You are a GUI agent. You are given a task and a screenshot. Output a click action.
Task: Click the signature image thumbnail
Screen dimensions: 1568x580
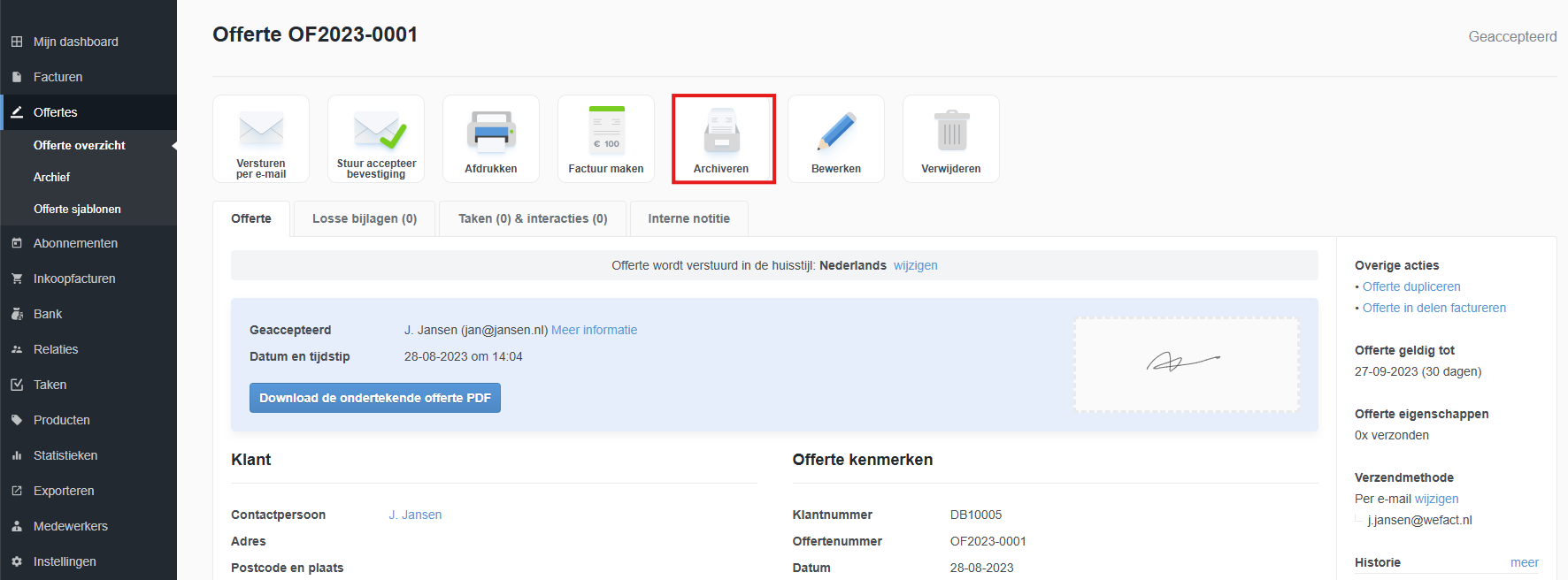pos(1186,363)
